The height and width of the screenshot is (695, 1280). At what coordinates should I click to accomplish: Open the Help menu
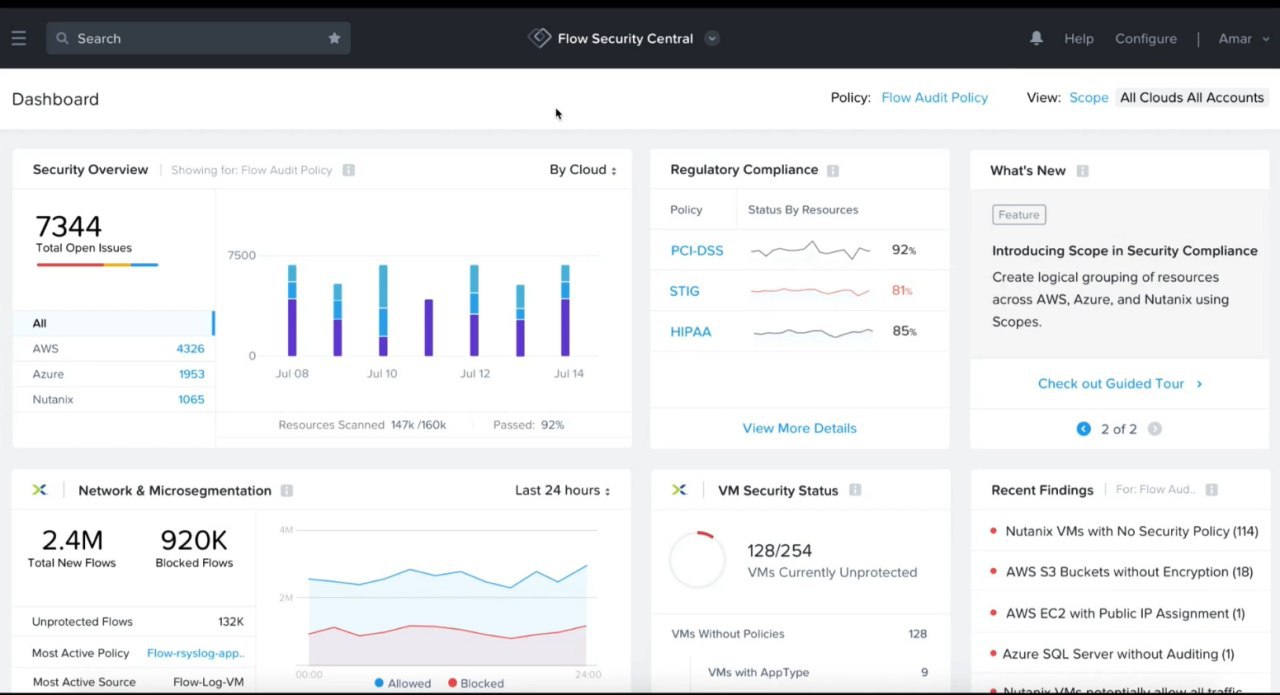pos(1079,38)
